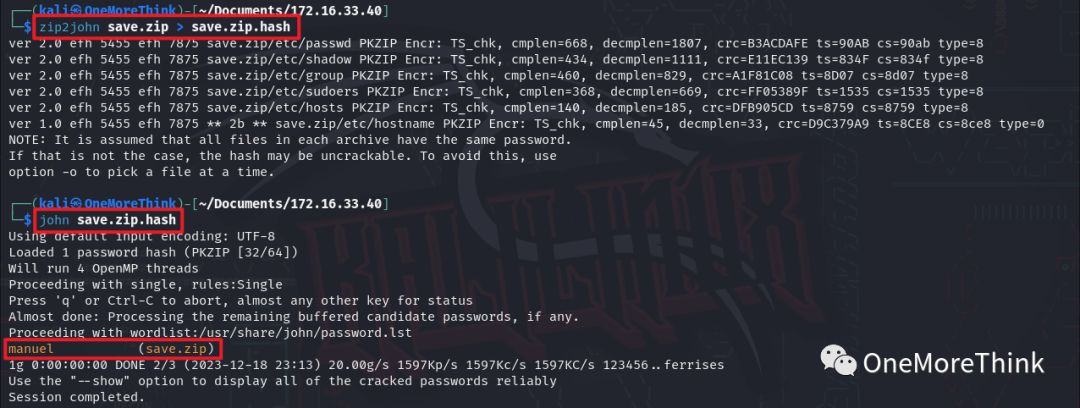Click the Session completed text

tap(76, 398)
